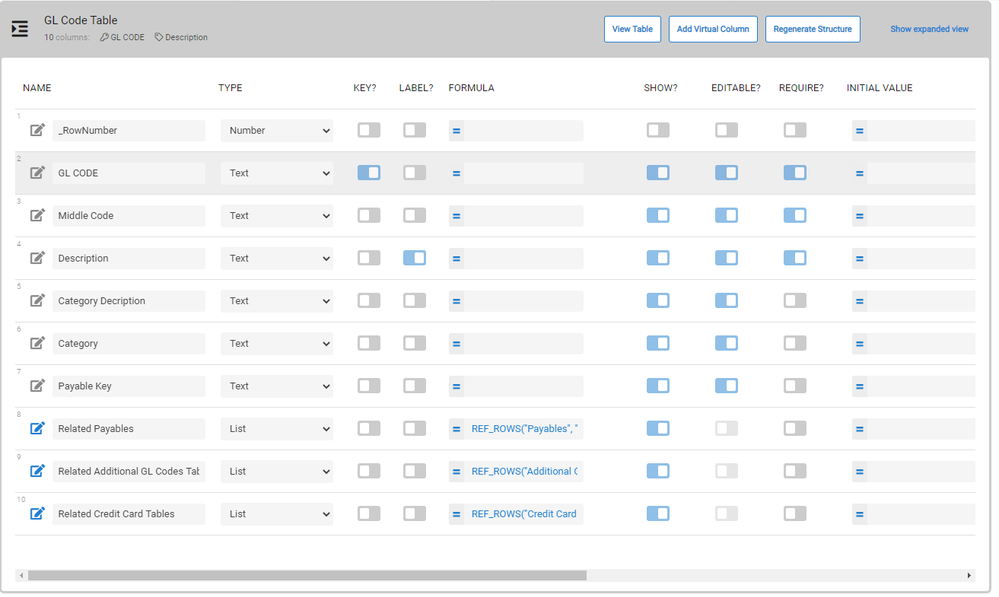Open edit pencil for Related Payables column
999x597 pixels.
38,429
